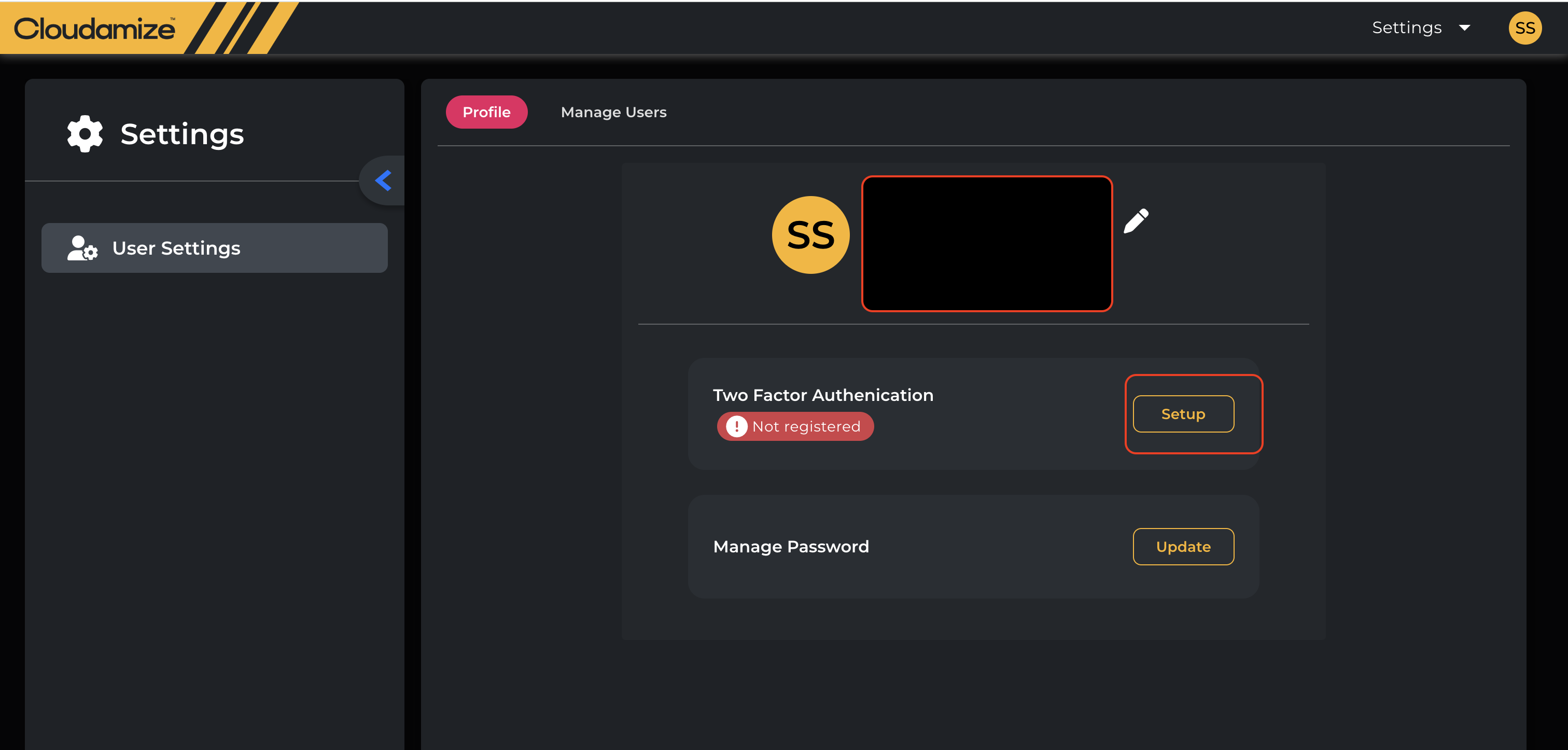Click the Cloudamize logo
This screenshot has height=750, width=1568.
95,29
